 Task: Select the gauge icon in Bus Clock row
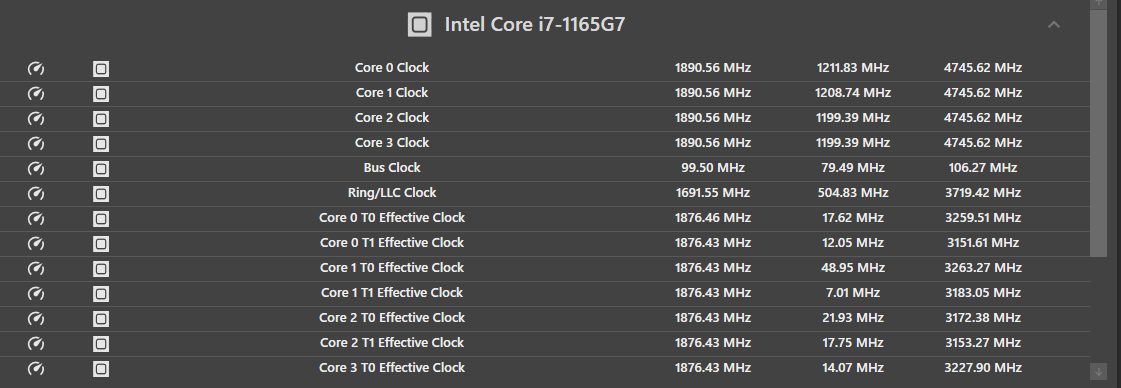(x=36, y=169)
